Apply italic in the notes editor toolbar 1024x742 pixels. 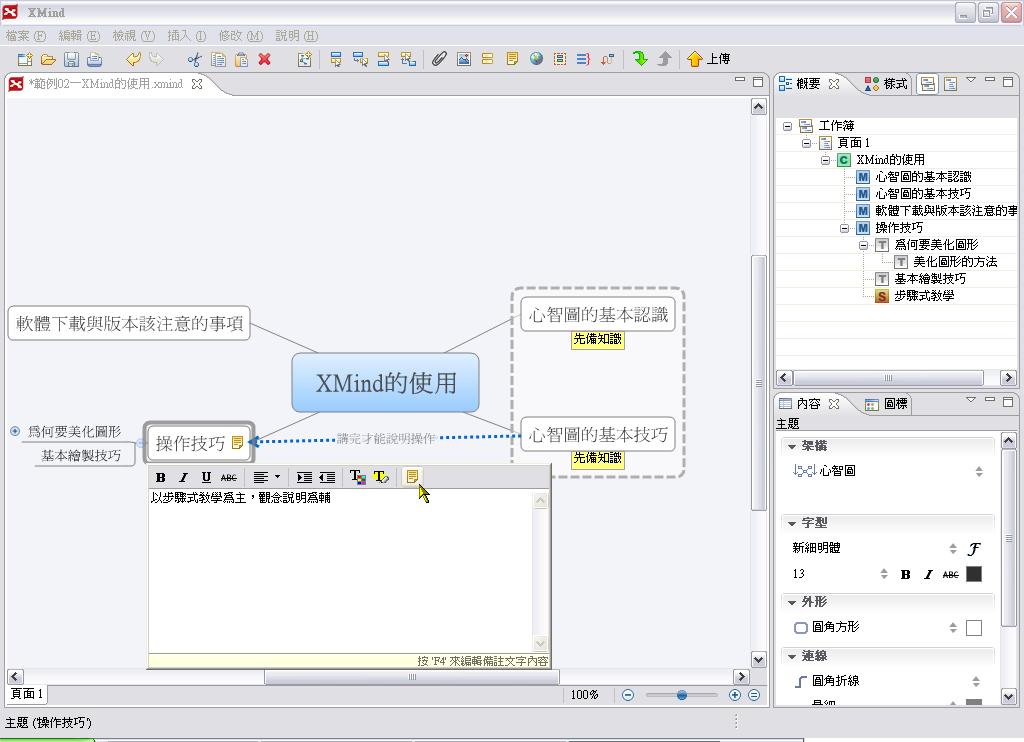(x=184, y=477)
